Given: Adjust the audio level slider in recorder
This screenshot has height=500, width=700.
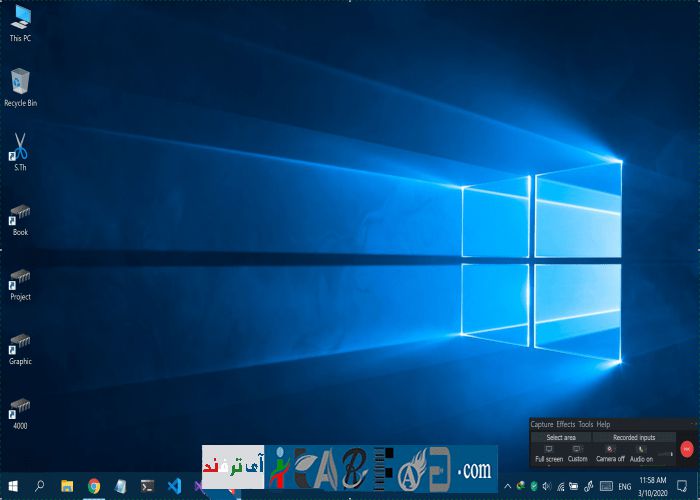Looking at the screenshot, I should click(x=664, y=455).
